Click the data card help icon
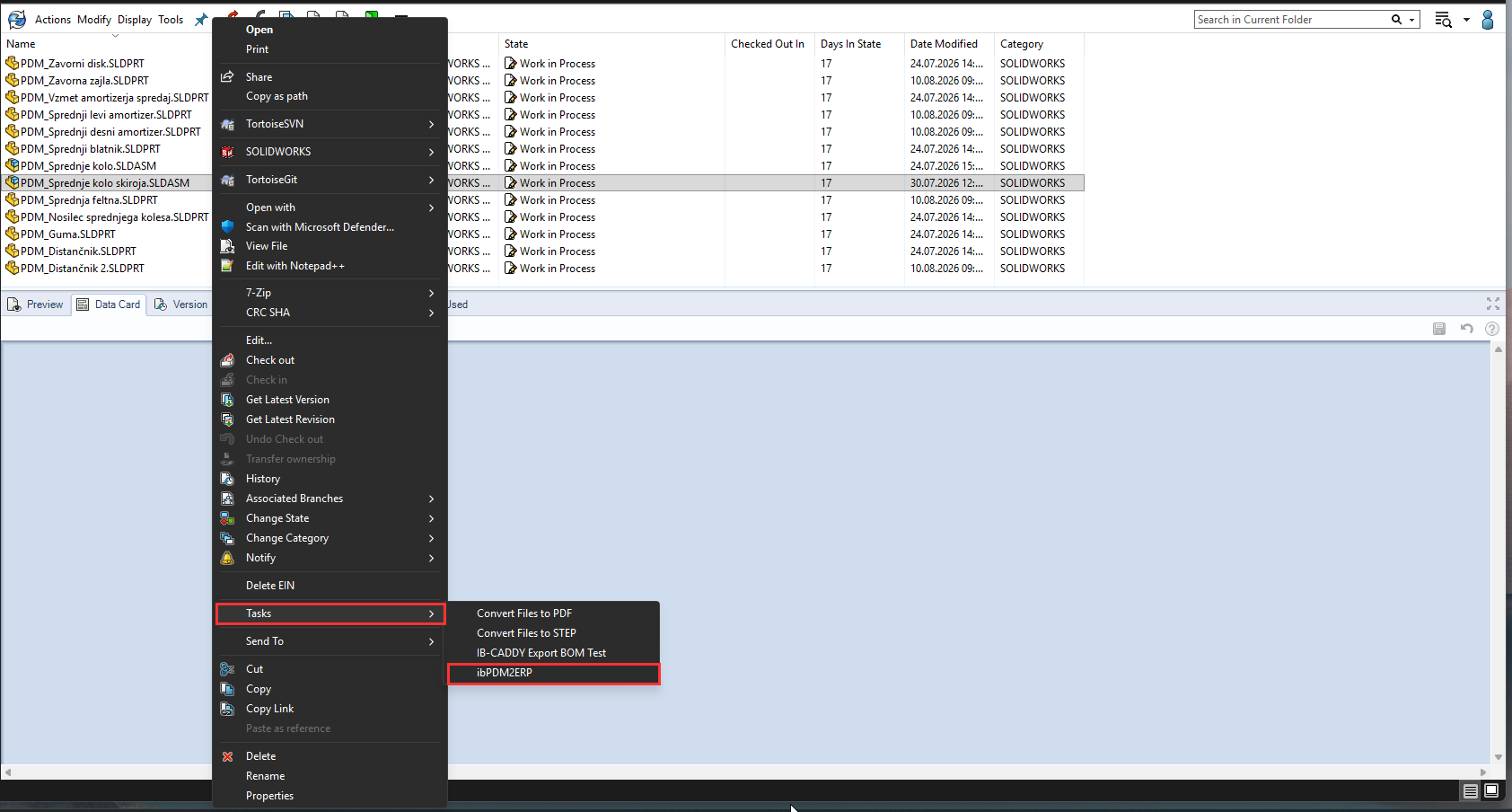This screenshot has height=812, width=1512. point(1492,329)
